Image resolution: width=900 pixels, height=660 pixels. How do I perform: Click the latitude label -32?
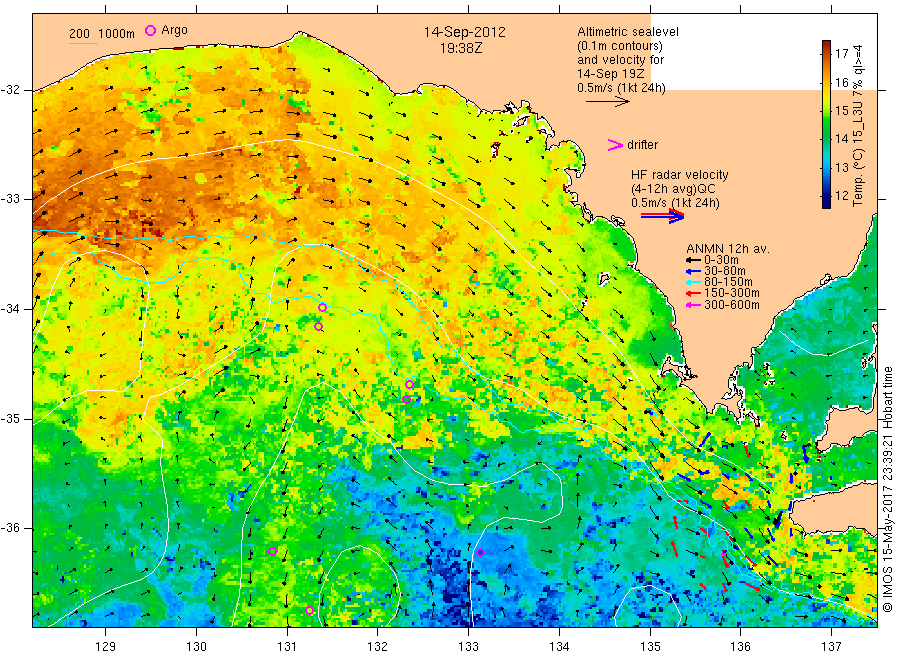point(10,90)
